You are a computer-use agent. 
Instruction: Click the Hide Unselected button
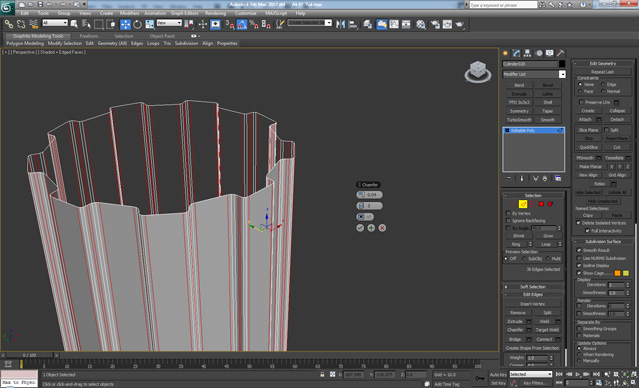pyautogui.click(x=603, y=201)
